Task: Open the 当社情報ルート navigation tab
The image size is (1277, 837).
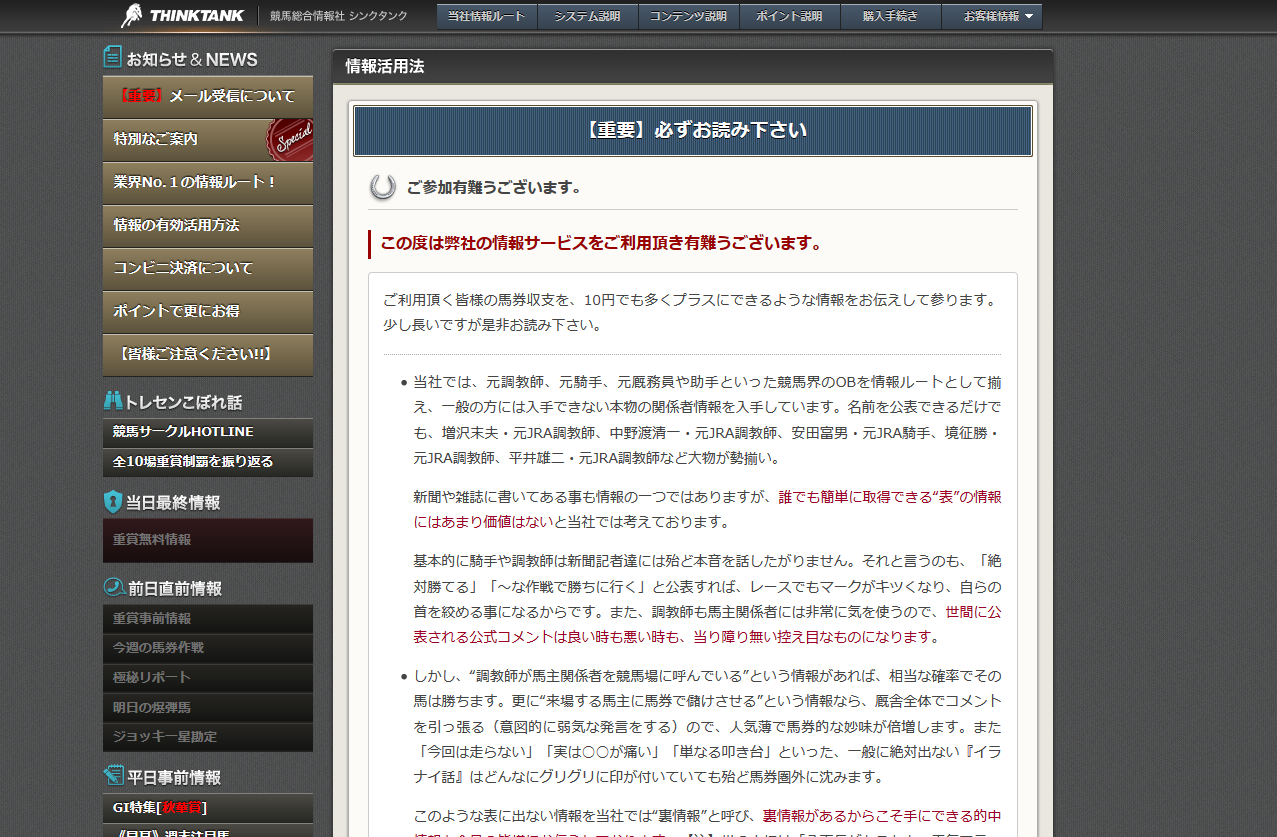Action: pyautogui.click(x=487, y=17)
